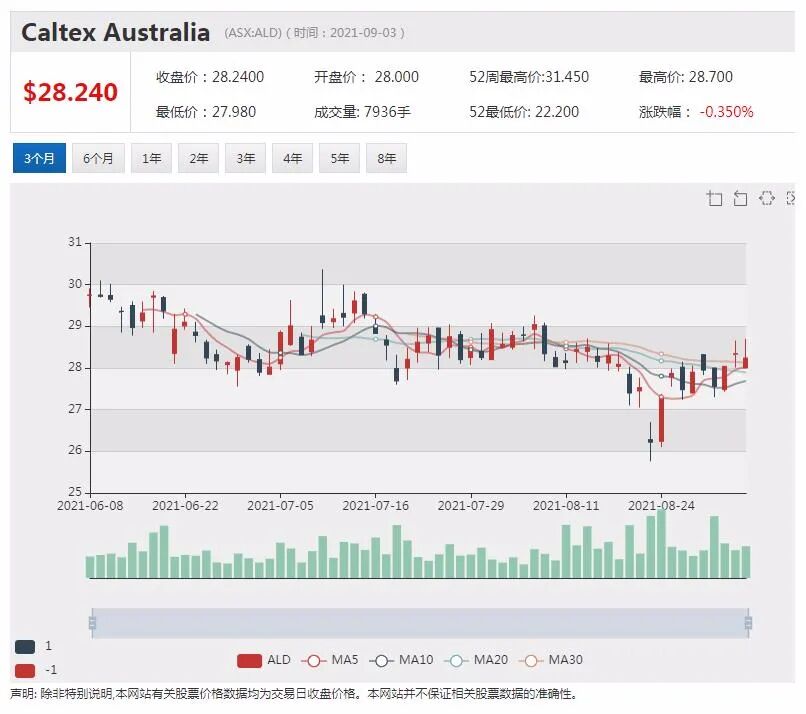The width and height of the screenshot is (806, 714).
Task: Grab the right handle of the range slider
Action: click(748, 623)
